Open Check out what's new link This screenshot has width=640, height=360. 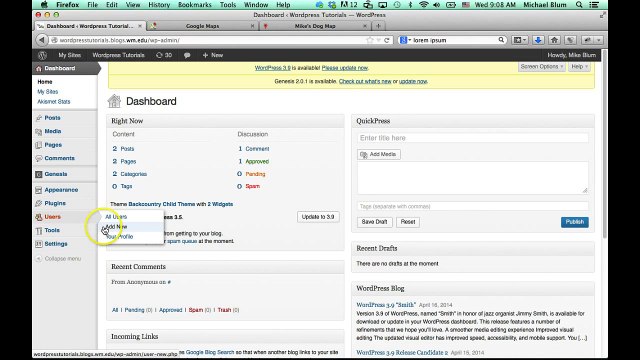click(365, 81)
